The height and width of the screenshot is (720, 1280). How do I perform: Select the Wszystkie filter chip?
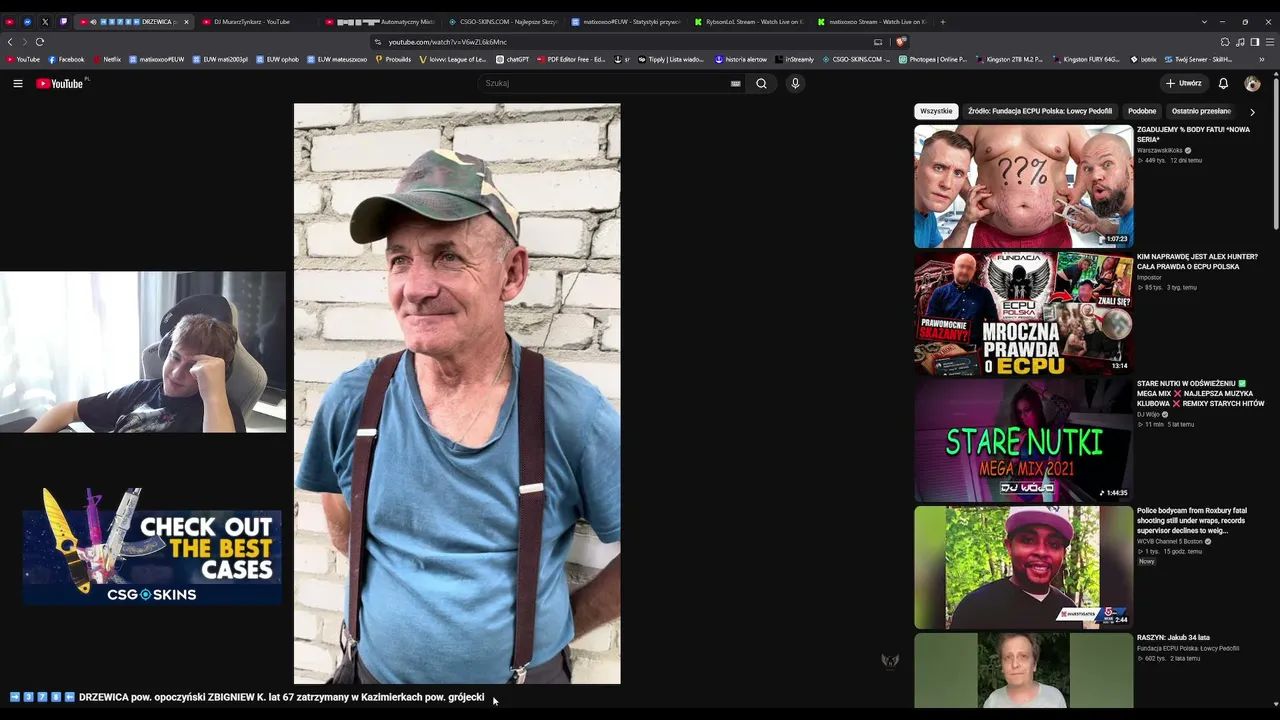[x=936, y=111]
